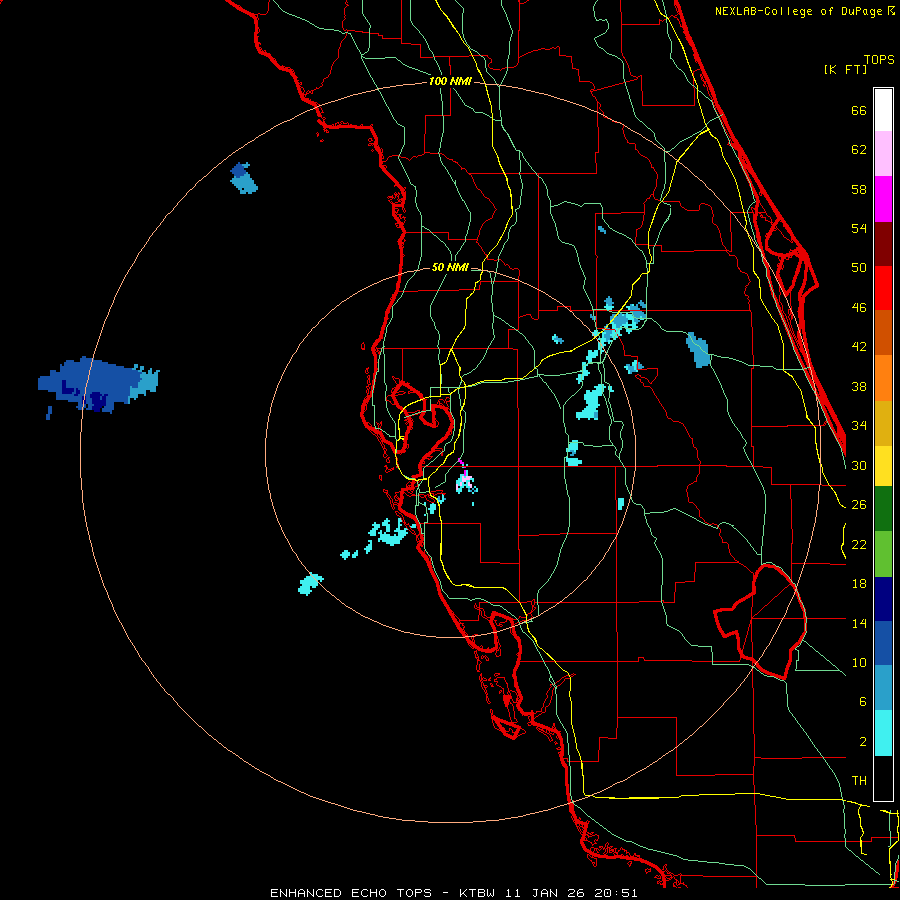
Task: Pick the dark red legend swatch
Action: click(883, 245)
